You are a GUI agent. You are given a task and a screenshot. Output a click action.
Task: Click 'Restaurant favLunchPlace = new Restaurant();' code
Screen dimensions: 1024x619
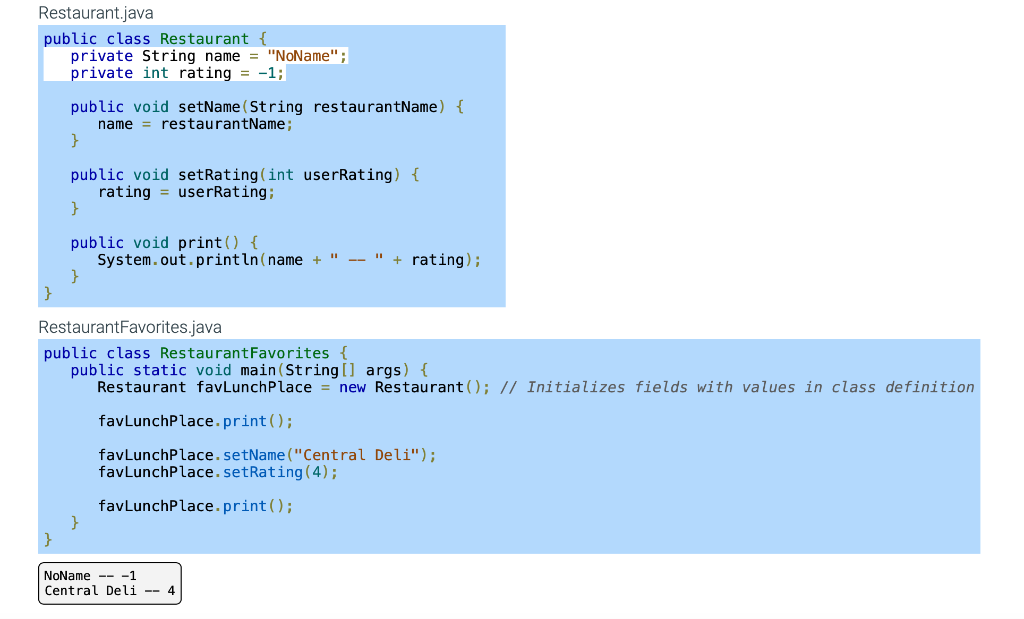(293, 387)
